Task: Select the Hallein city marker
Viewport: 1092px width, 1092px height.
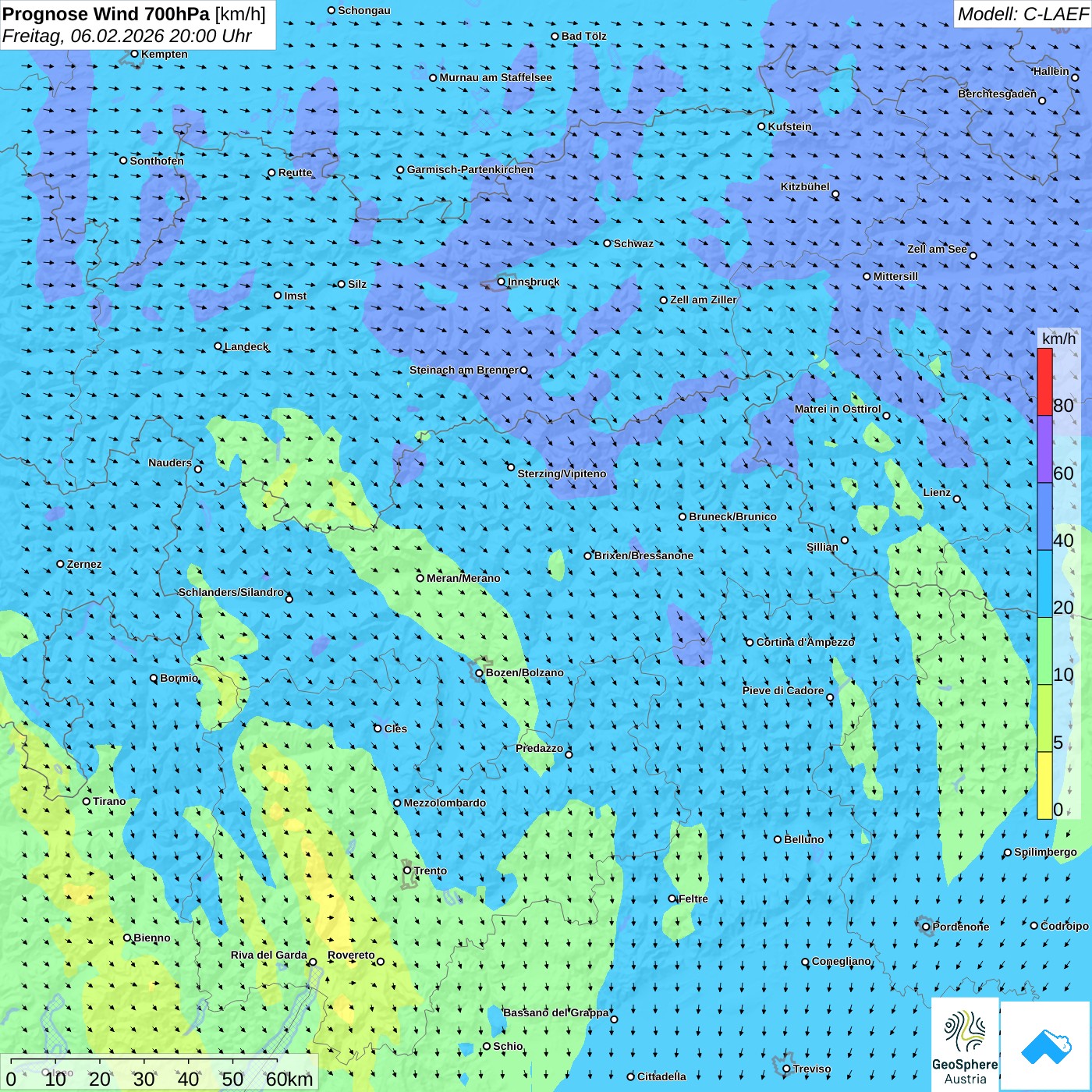Action: click(x=1075, y=77)
